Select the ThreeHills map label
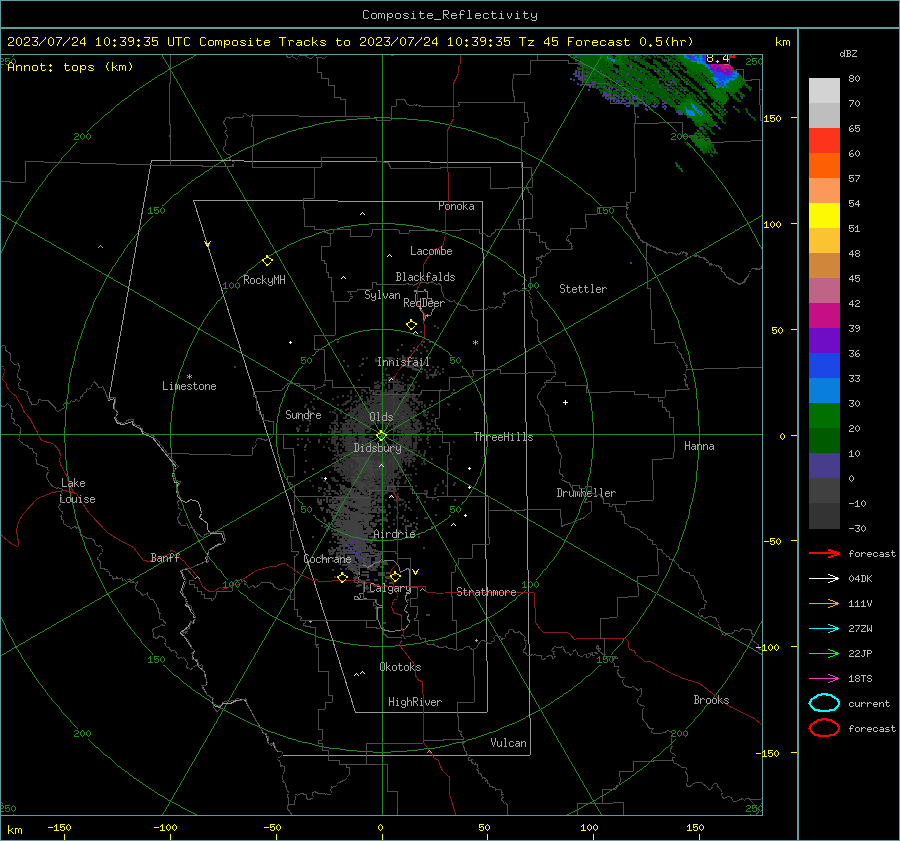Viewport: 900px width, 841px height. point(503,437)
